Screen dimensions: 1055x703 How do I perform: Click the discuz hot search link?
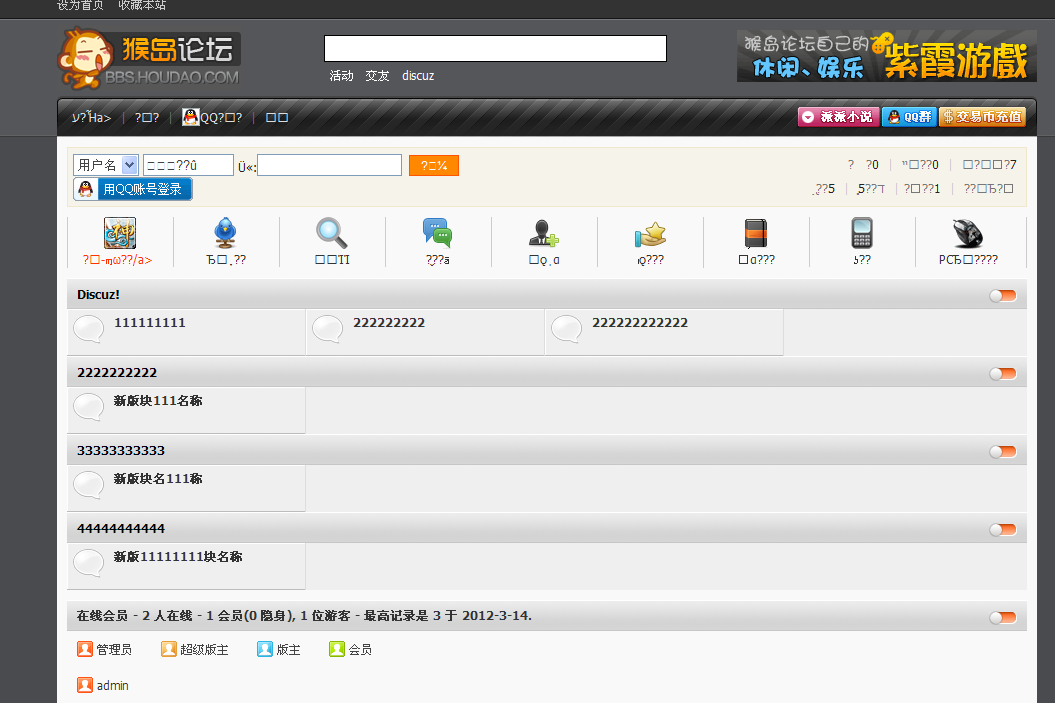418,76
